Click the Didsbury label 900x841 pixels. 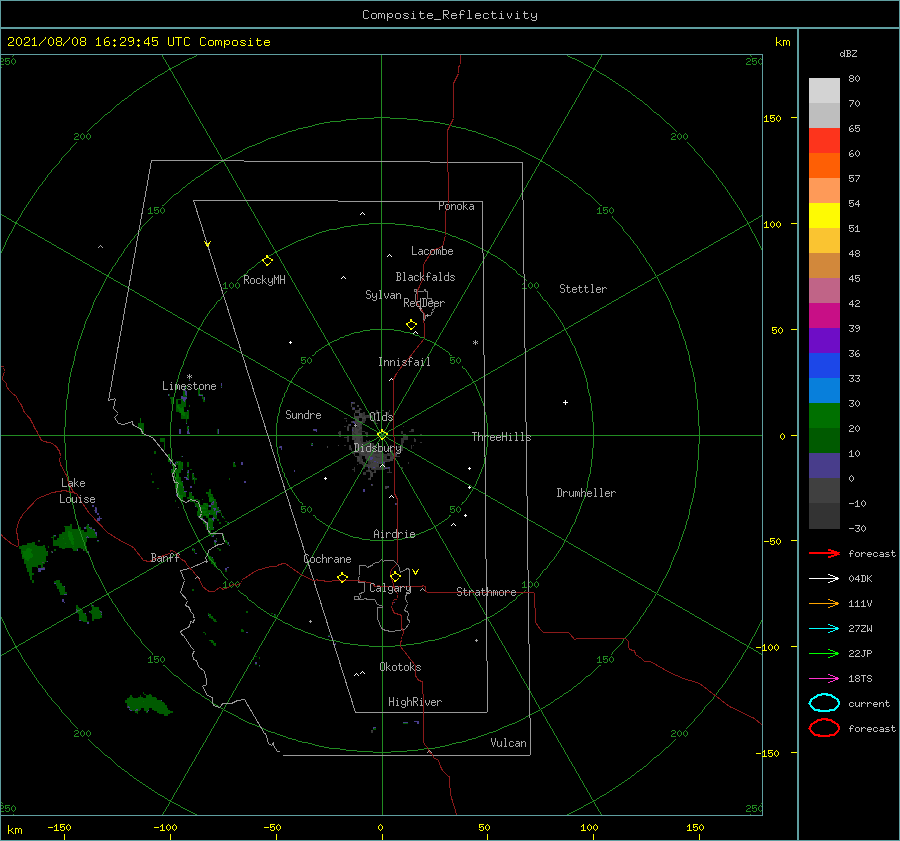[x=378, y=448]
